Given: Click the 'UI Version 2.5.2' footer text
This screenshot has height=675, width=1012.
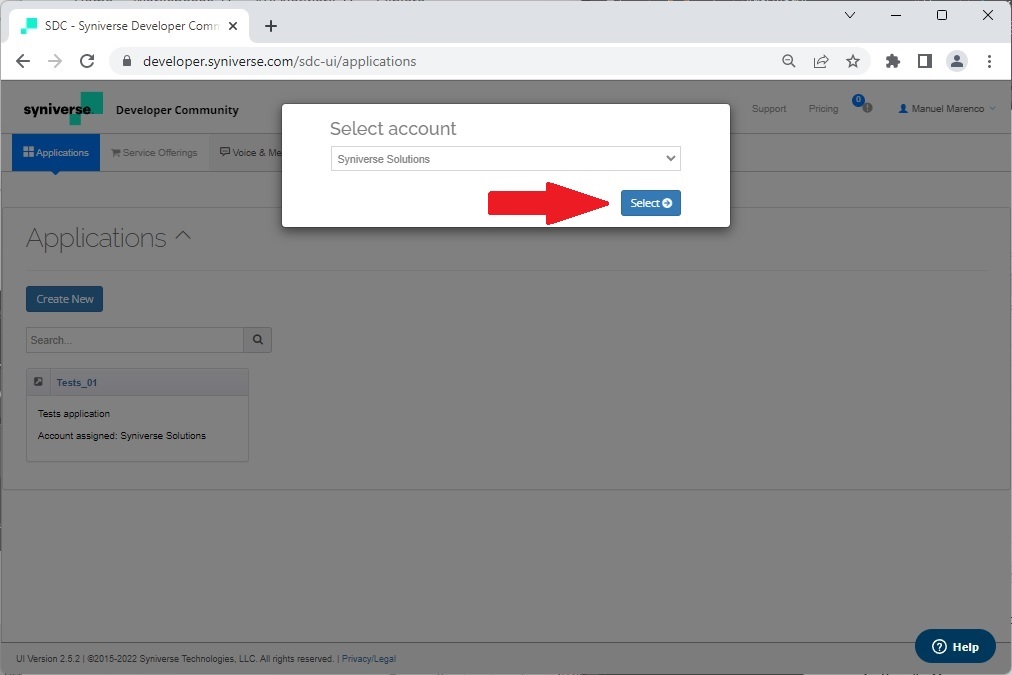Looking at the screenshot, I should point(48,659).
